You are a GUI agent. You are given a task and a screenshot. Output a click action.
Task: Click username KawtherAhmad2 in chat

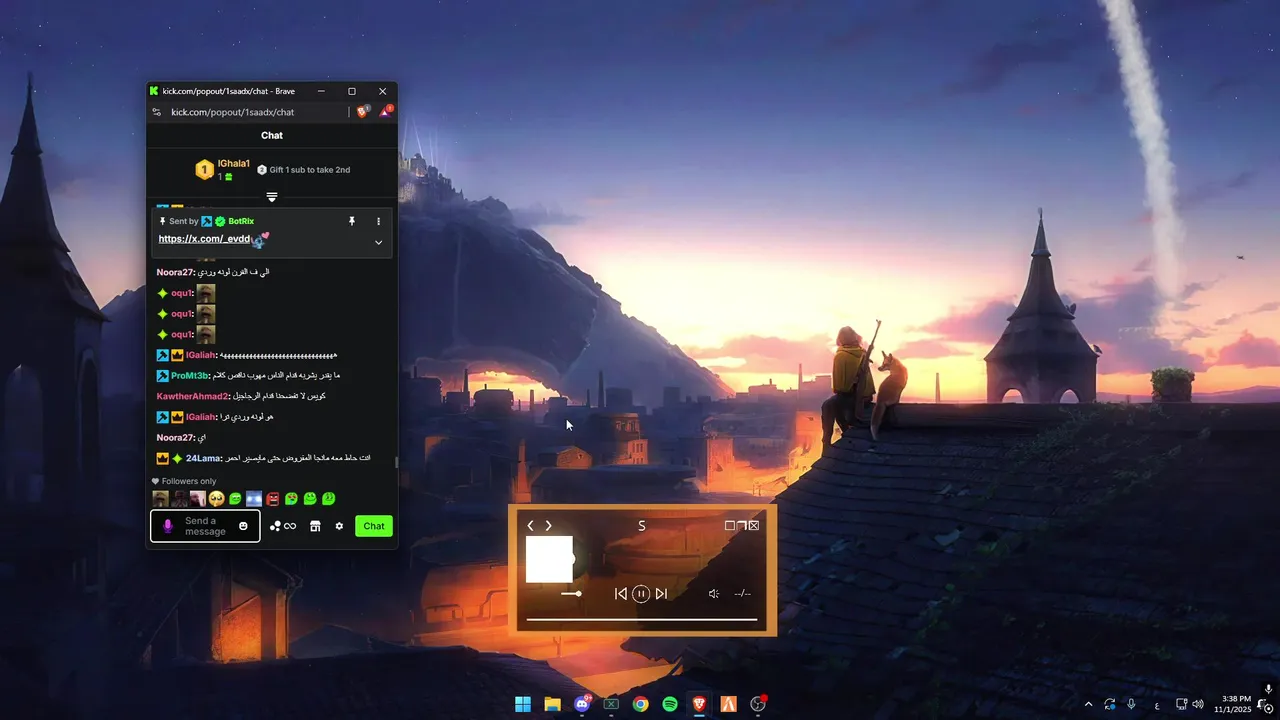pyautogui.click(x=192, y=396)
